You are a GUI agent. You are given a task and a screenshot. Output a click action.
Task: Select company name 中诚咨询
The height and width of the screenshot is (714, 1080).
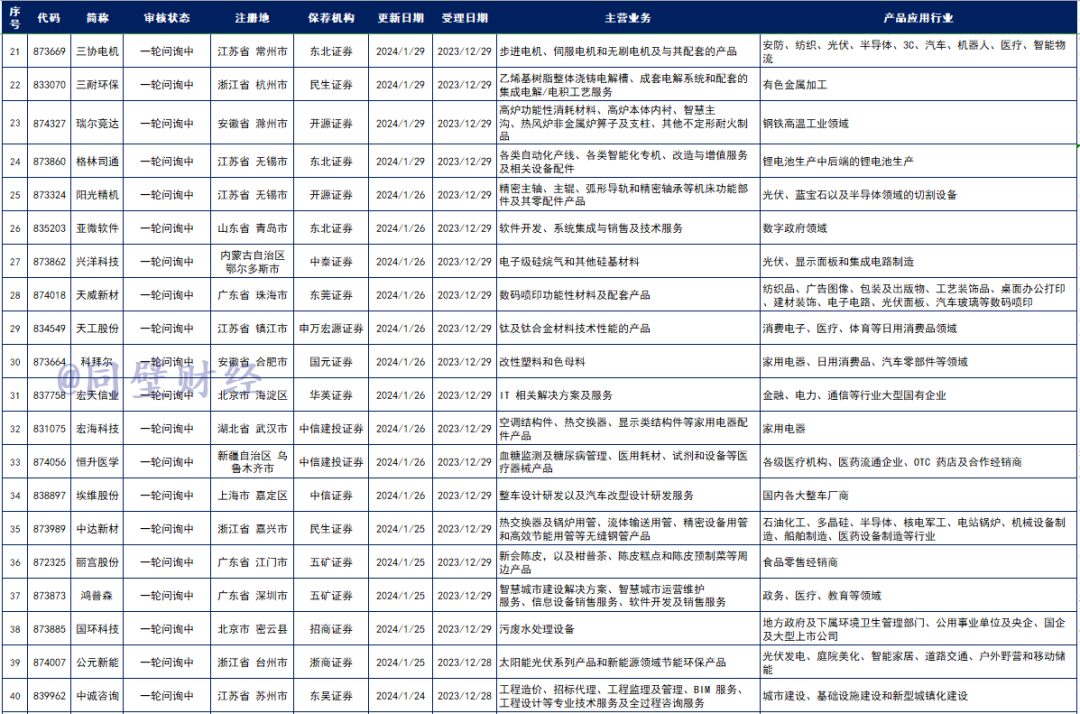(97, 695)
